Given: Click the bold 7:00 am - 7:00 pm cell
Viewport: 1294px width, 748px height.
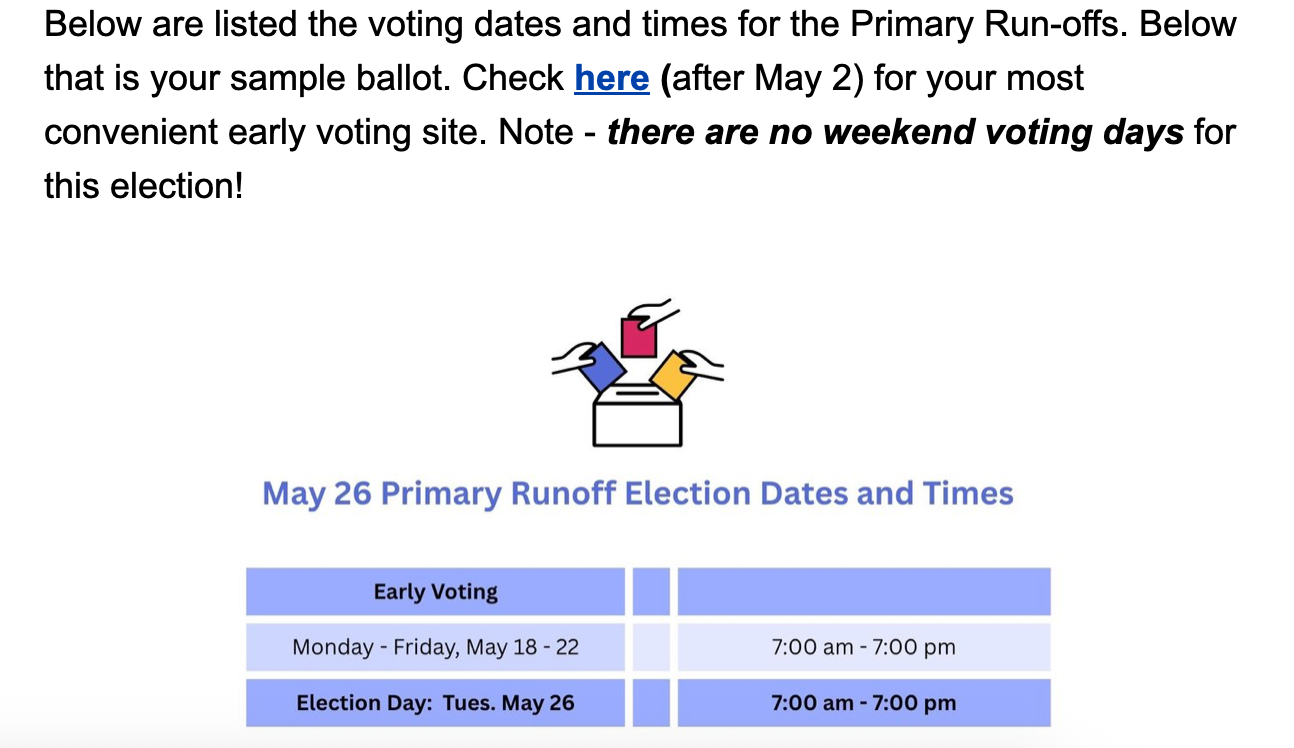Looking at the screenshot, I should [864, 703].
